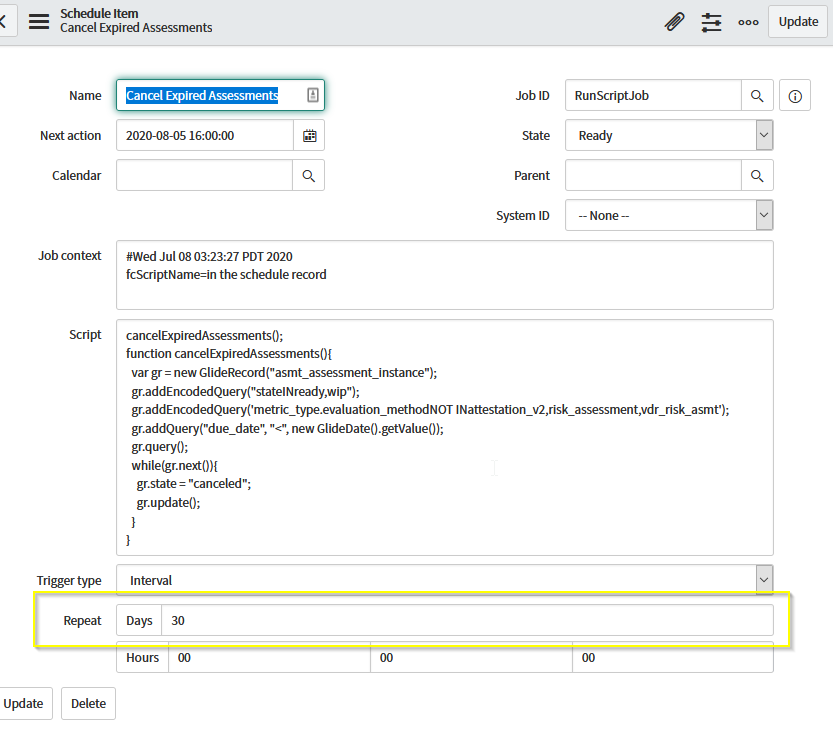This screenshot has width=833, height=731.
Task: Open the State dropdown
Action: click(763, 135)
